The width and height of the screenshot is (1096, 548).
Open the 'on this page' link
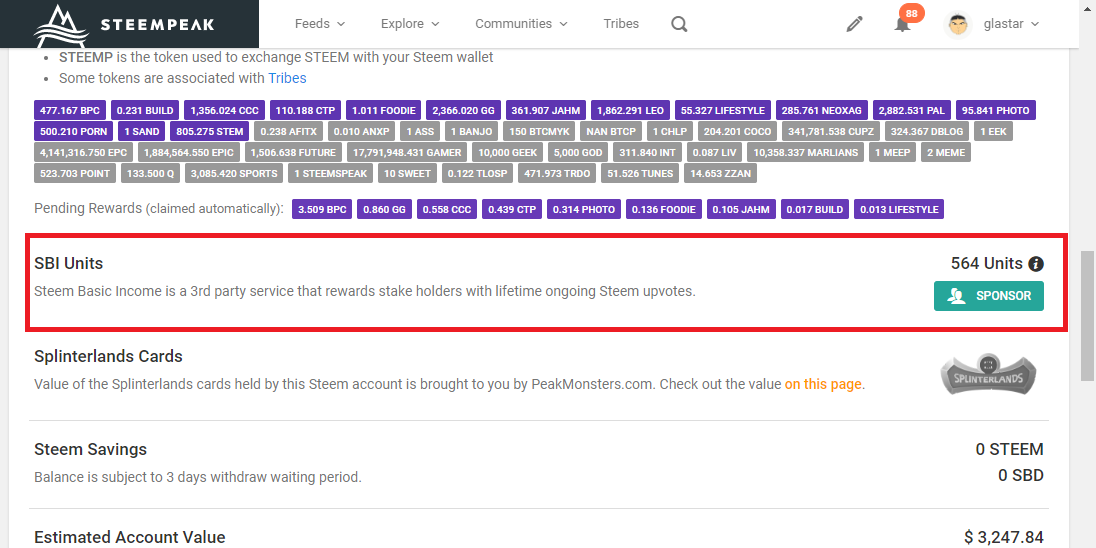[823, 384]
